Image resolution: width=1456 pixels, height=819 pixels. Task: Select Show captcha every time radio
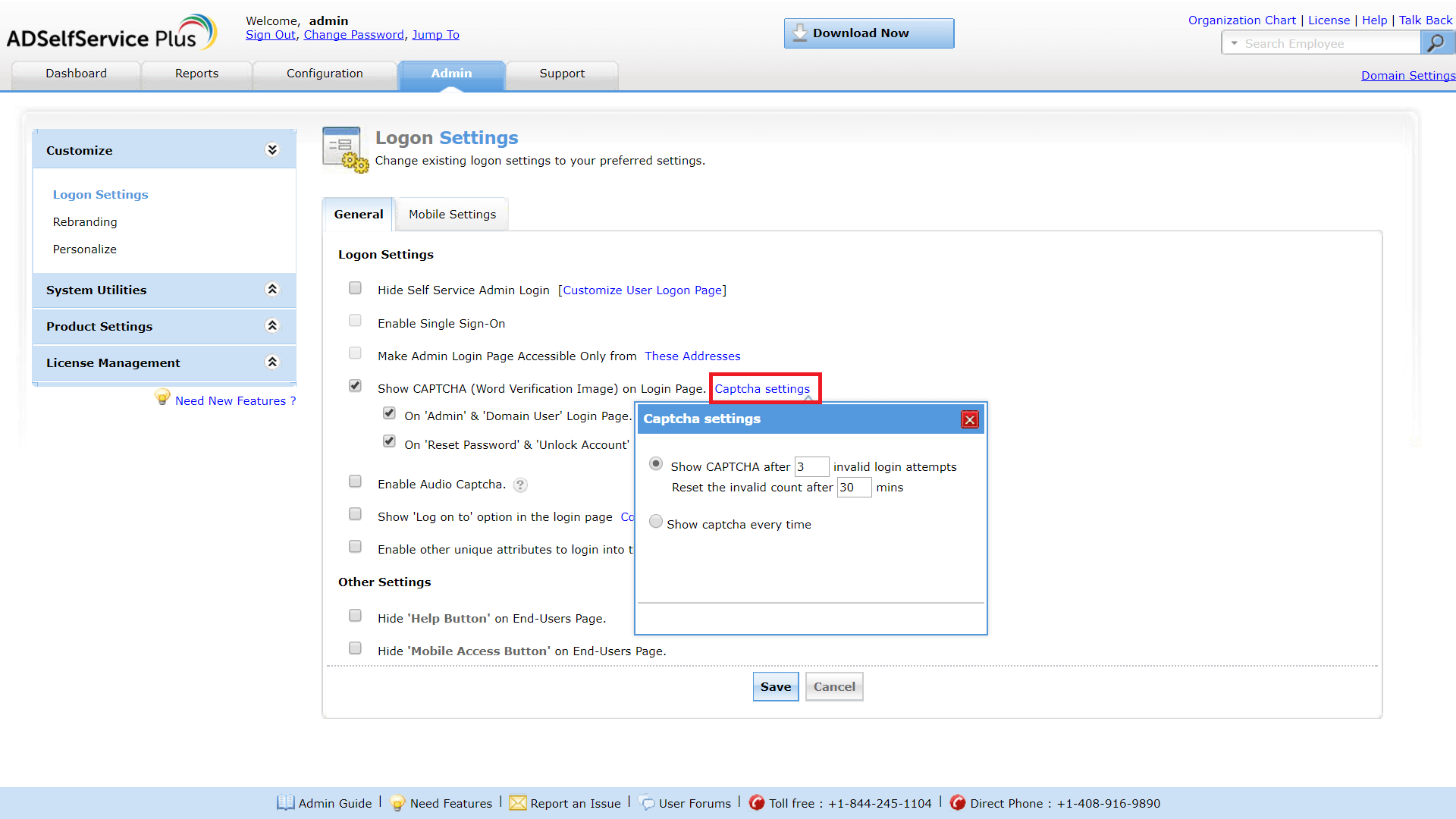tap(656, 522)
